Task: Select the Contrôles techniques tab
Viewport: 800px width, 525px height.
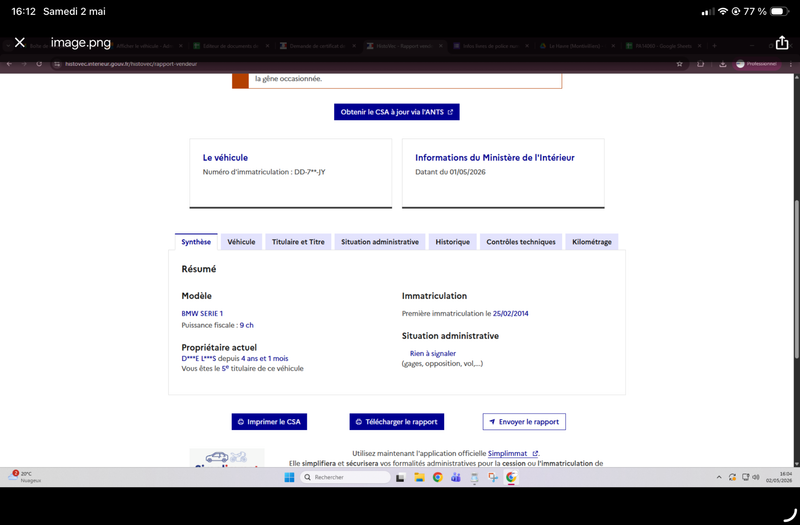Action: pyautogui.click(x=521, y=242)
